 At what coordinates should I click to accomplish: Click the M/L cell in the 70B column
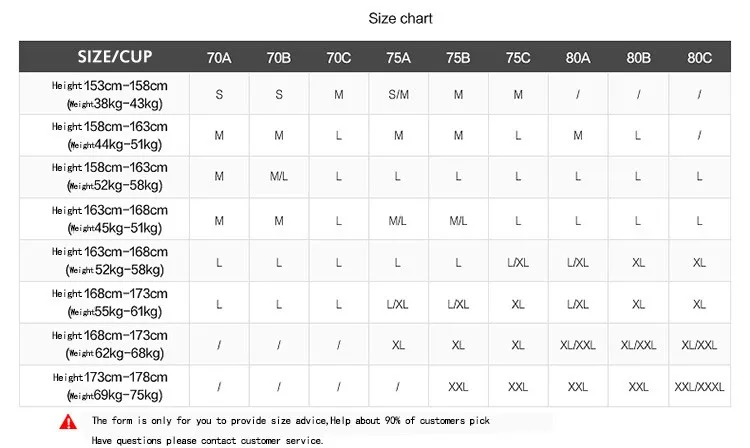pyautogui.click(x=279, y=177)
